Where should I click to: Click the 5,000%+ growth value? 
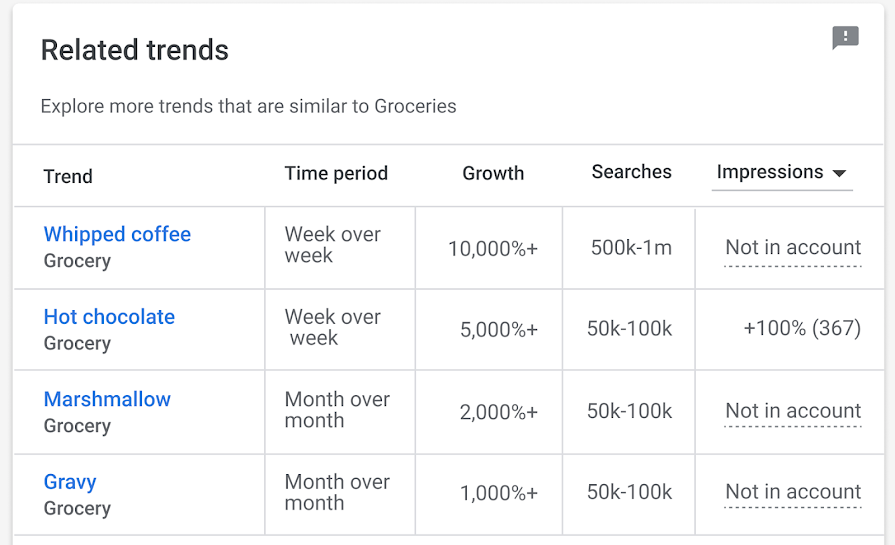click(499, 329)
